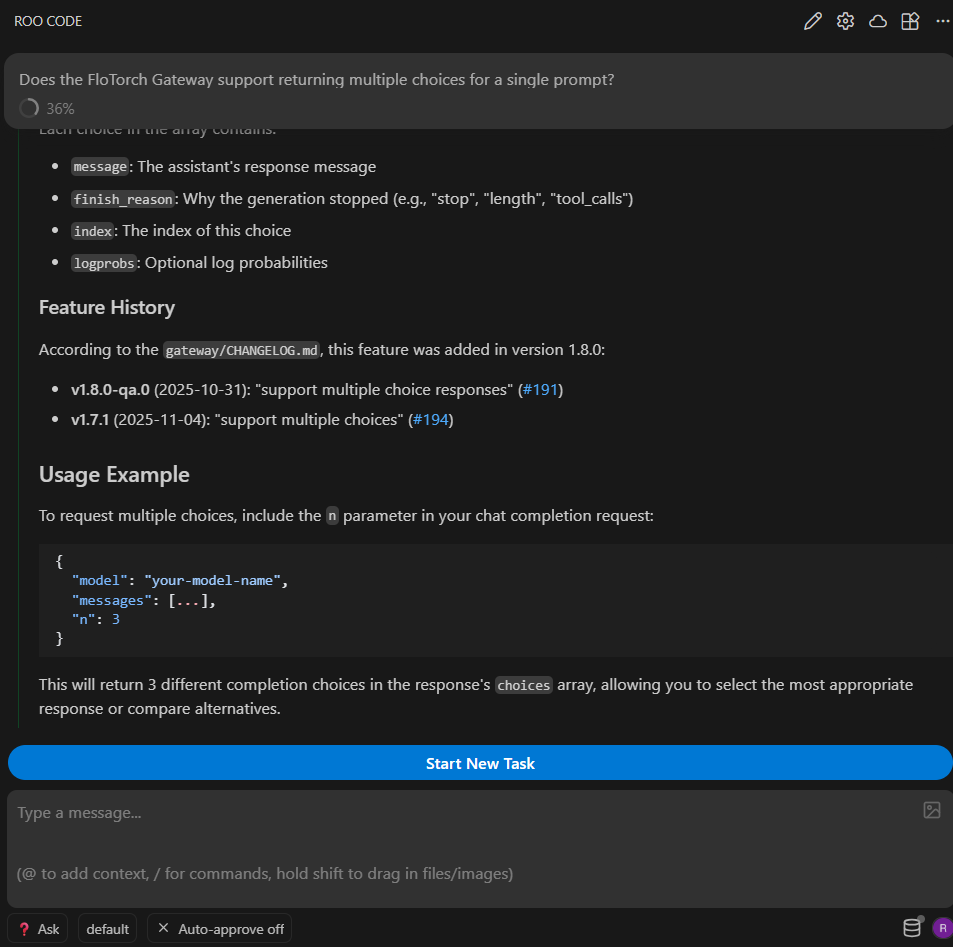The image size is (953, 947).
Task: Open the #194 pull request link
Action: tap(430, 421)
